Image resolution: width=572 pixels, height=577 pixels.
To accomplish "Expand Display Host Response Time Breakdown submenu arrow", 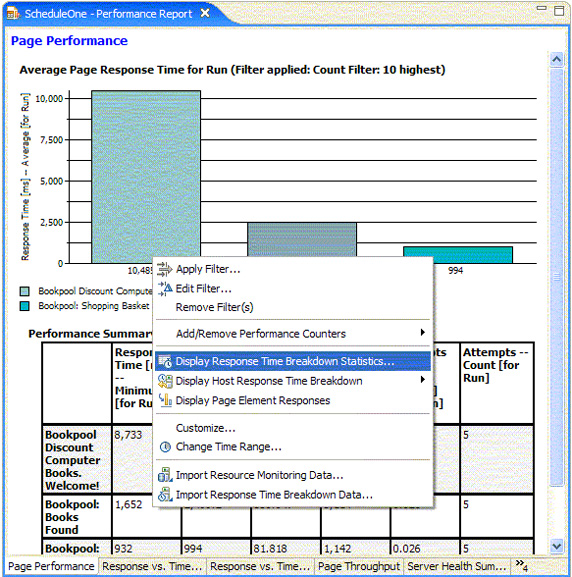I will click(x=423, y=379).
